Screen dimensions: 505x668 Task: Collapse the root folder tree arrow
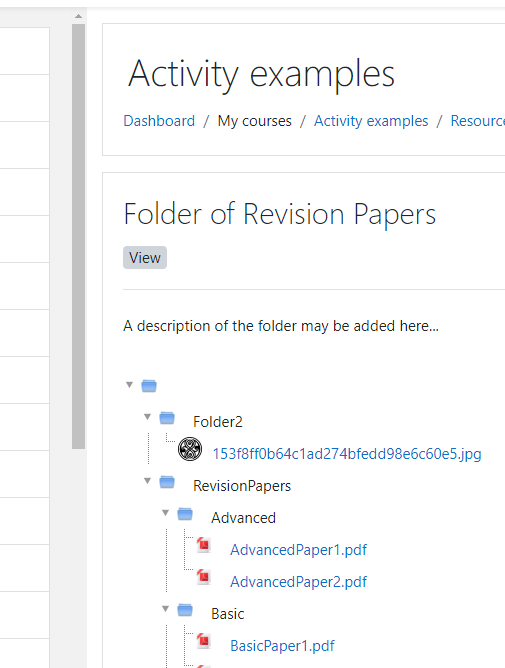tap(130, 385)
